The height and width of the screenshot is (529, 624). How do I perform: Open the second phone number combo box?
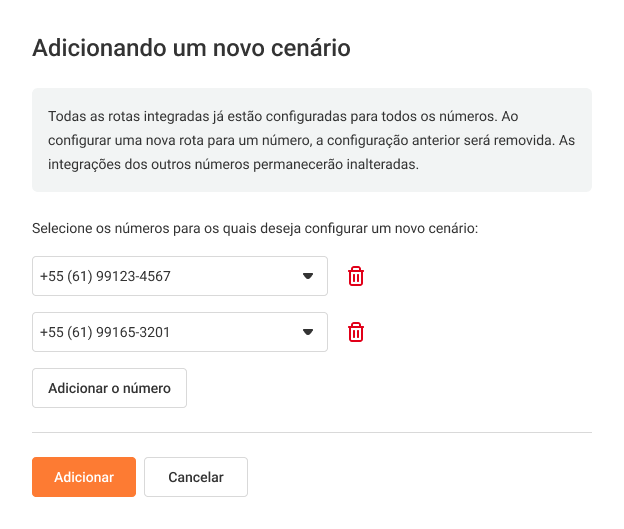coord(180,332)
